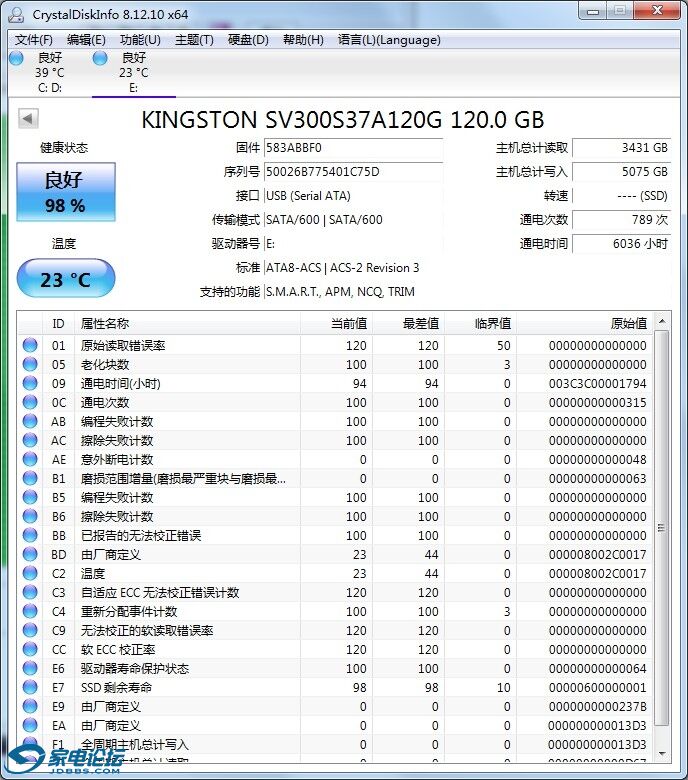Viewport: 688px width, 780px height.
Task: Click the status icon for attribute C3
Action: coord(30,592)
